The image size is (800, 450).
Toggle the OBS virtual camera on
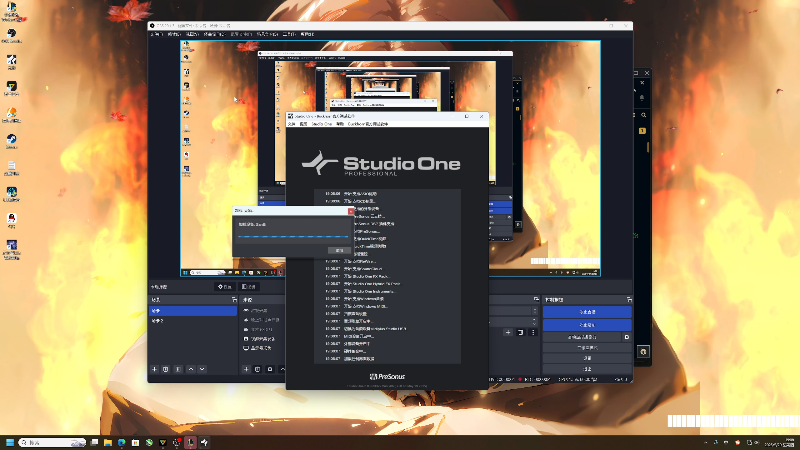pyautogui.click(x=581, y=337)
